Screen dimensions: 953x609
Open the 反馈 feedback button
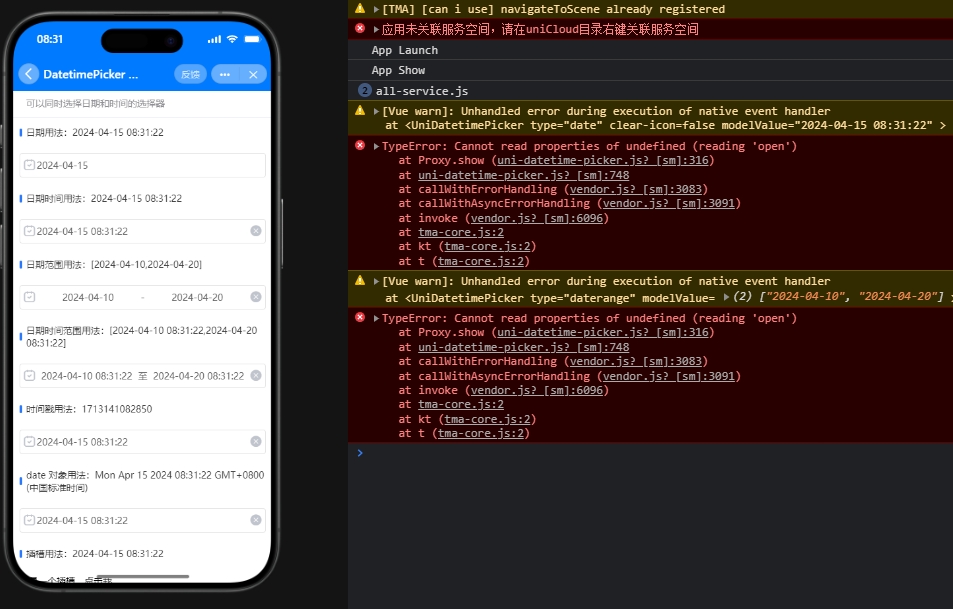click(190, 74)
